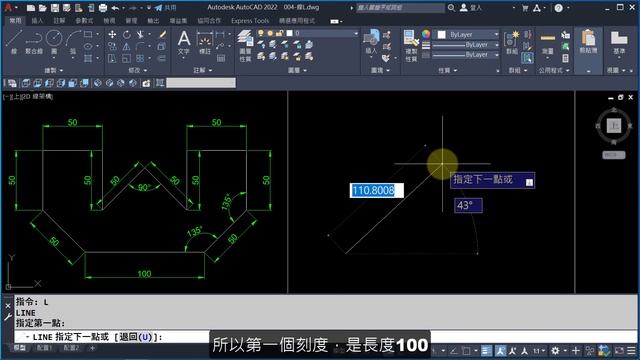640x360 pixels.
Task: Open the layer name dropdown list
Action: 356,33
